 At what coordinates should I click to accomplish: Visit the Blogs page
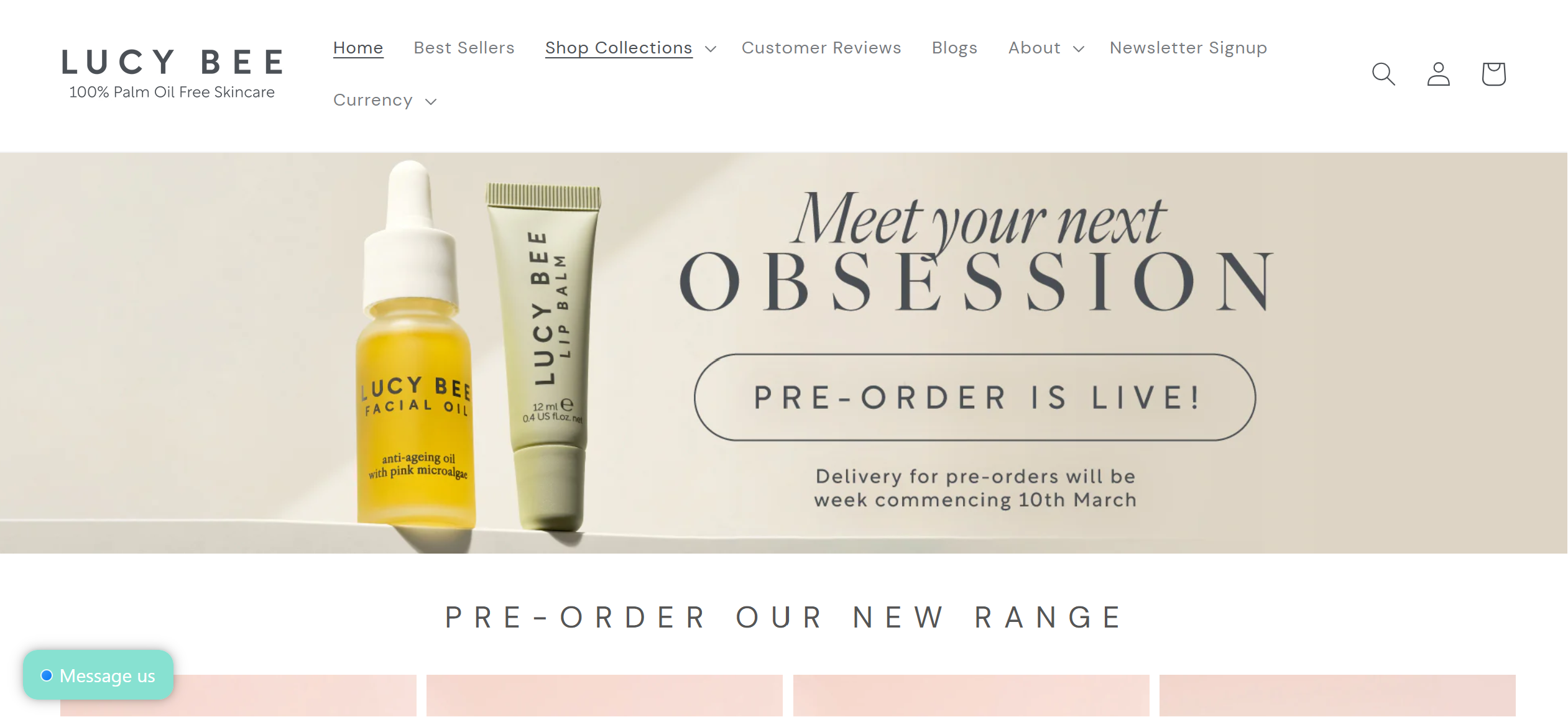coord(954,48)
